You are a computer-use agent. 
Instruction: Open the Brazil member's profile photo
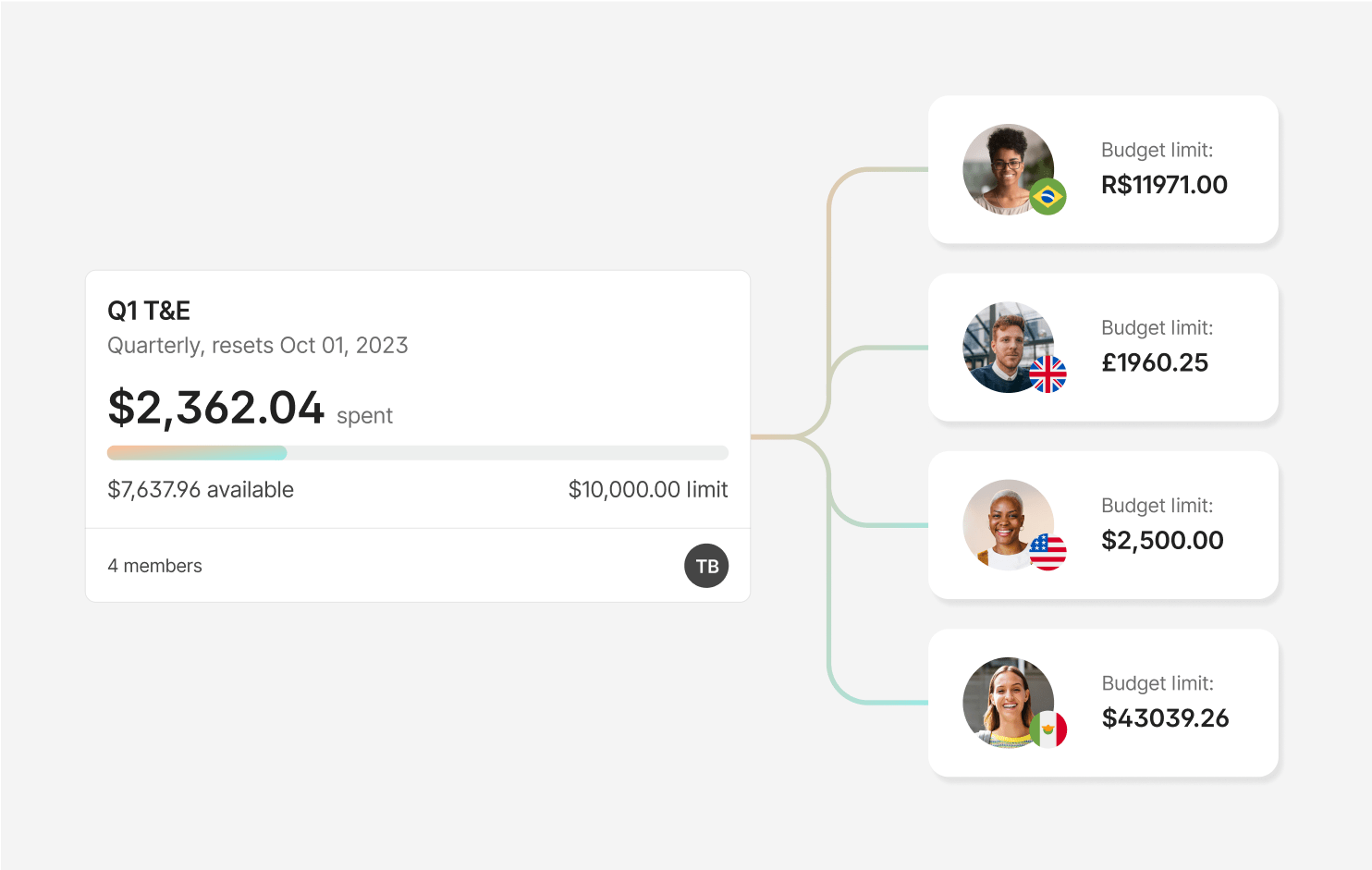[x=1004, y=166]
